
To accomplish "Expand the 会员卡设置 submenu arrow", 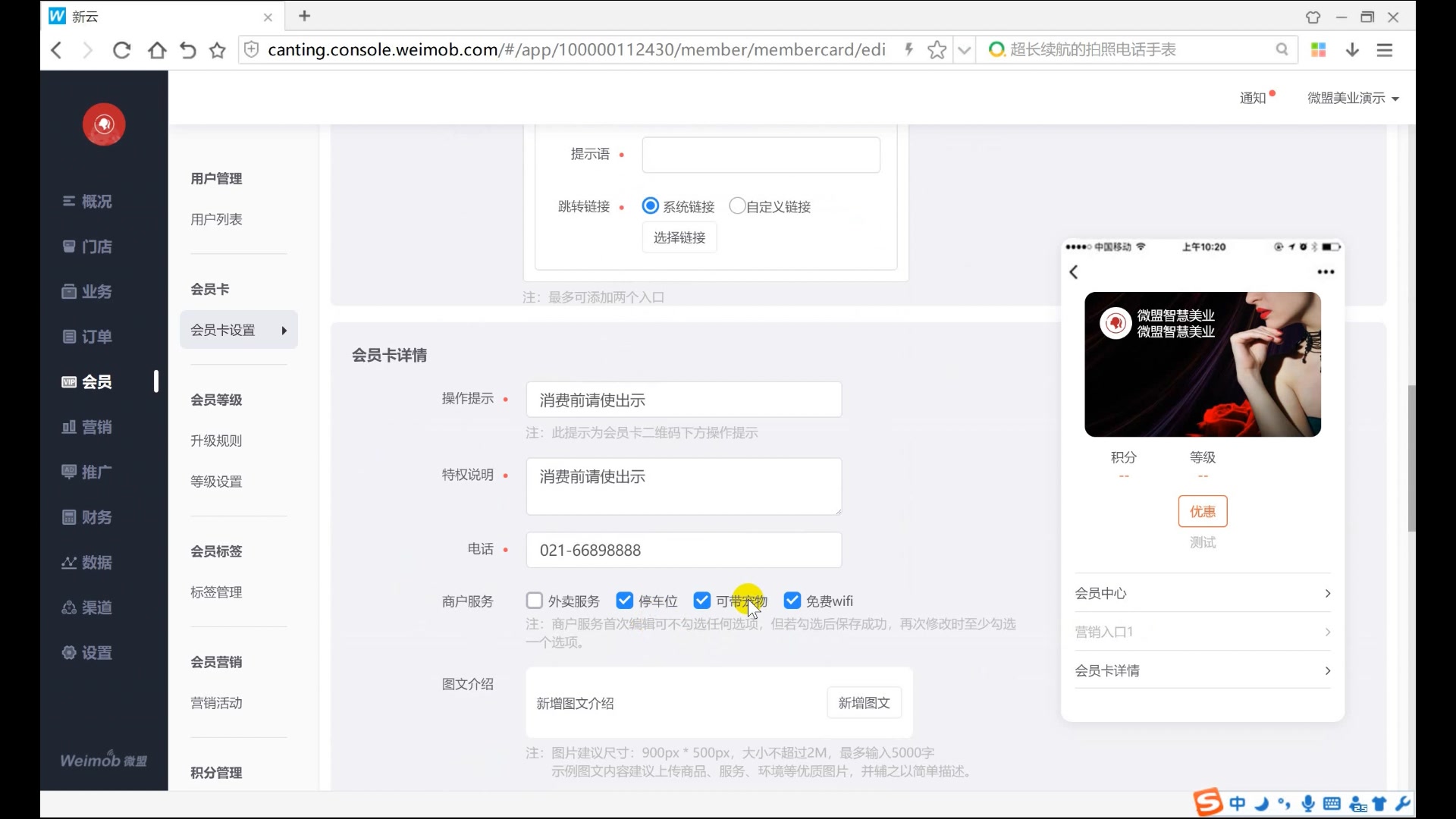I will click(x=284, y=330).
